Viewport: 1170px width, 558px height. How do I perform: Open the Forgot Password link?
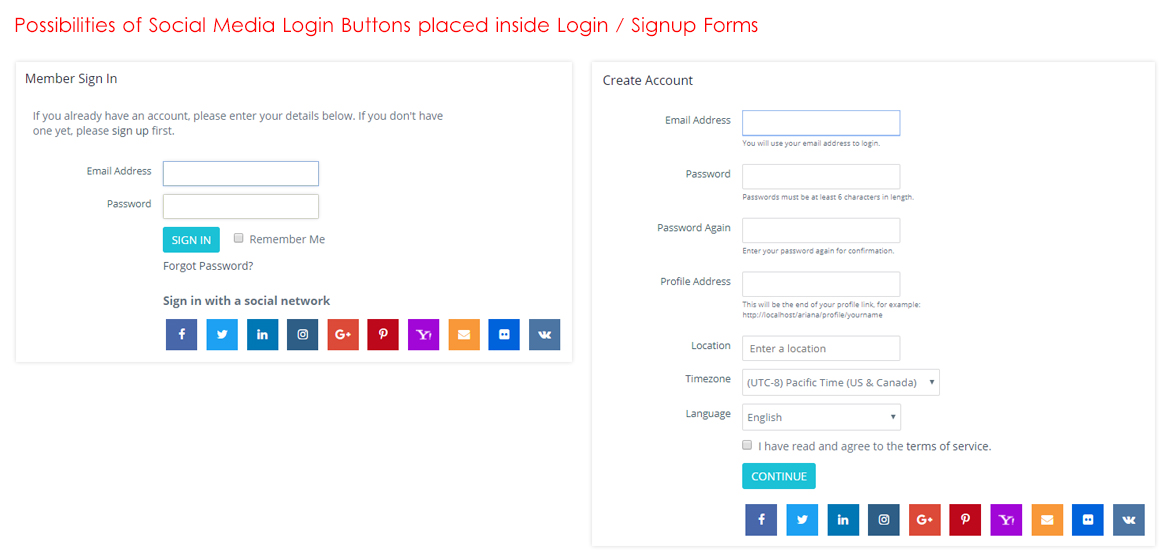(x=208, y=266)
